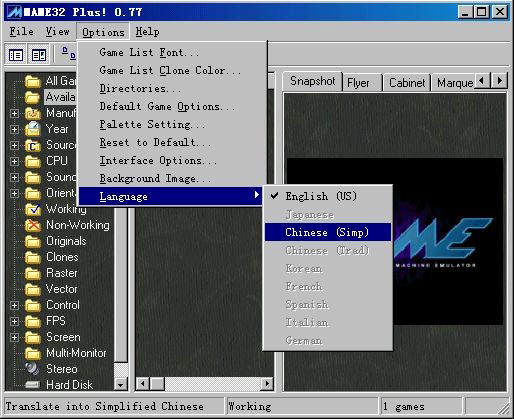Expand the Control tree node

(x=14, y=305)
